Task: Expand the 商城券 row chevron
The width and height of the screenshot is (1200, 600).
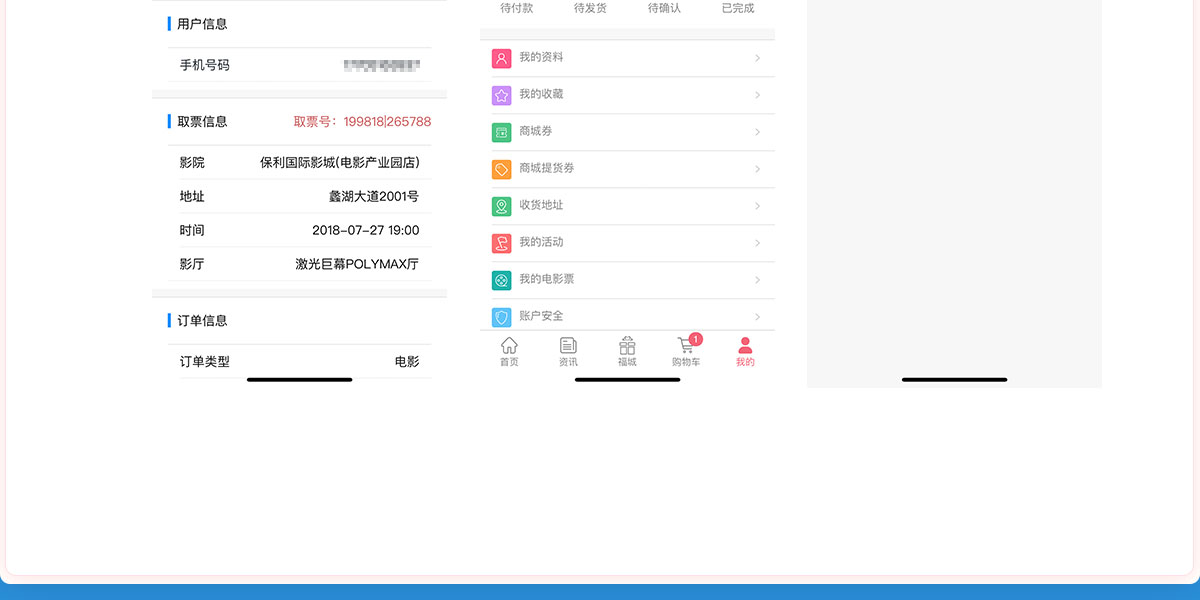Action: click(x=757, y=132)
